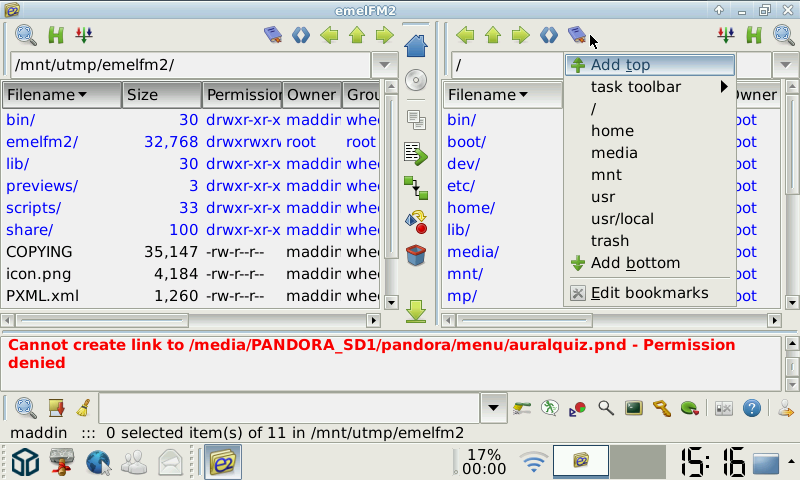Click the green down arrow icon
Image resolution: width=800 pixels, height=480 pixels.
point(416,311)
